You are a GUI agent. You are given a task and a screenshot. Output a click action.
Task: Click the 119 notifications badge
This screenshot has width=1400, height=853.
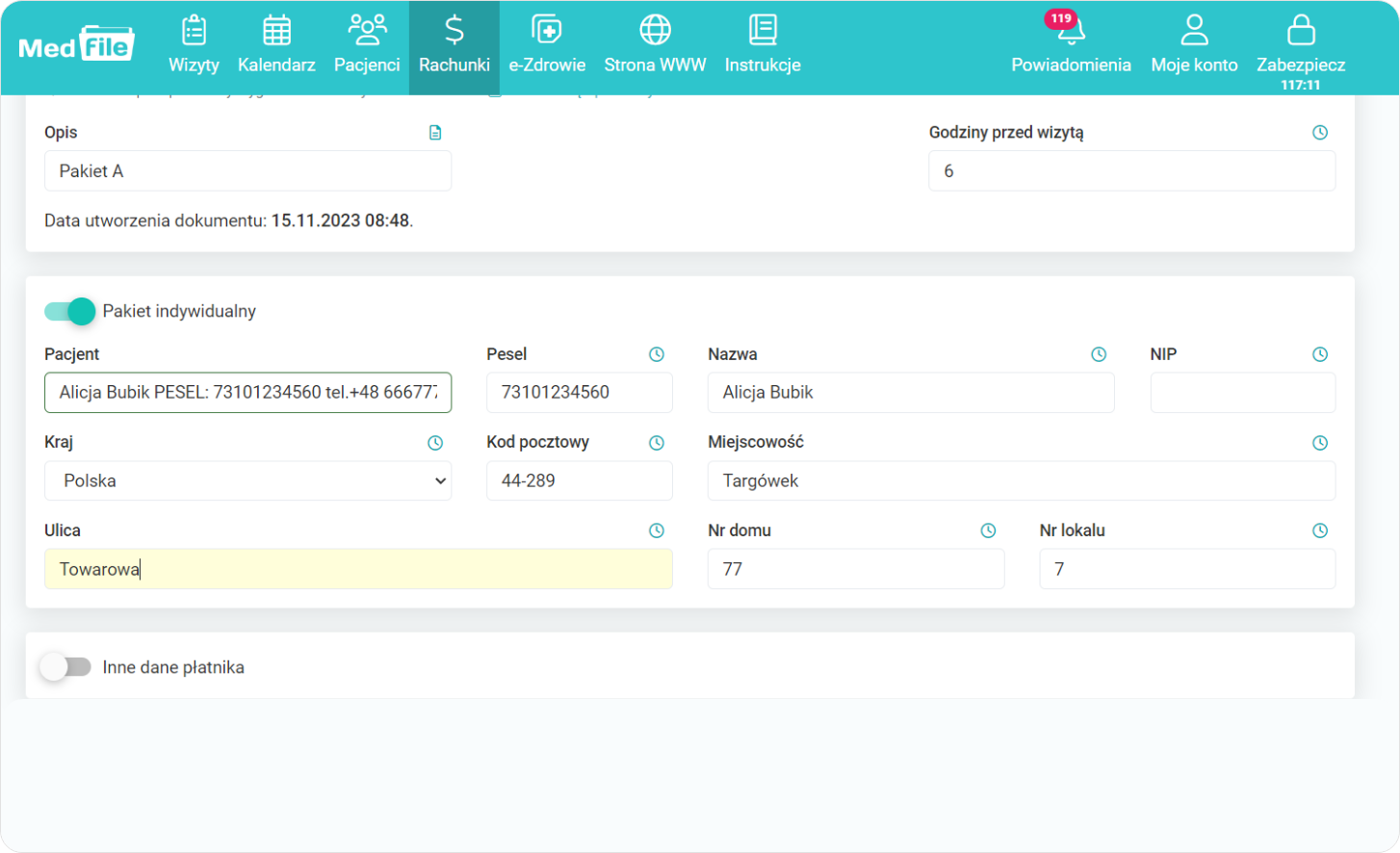[1060, 18]
